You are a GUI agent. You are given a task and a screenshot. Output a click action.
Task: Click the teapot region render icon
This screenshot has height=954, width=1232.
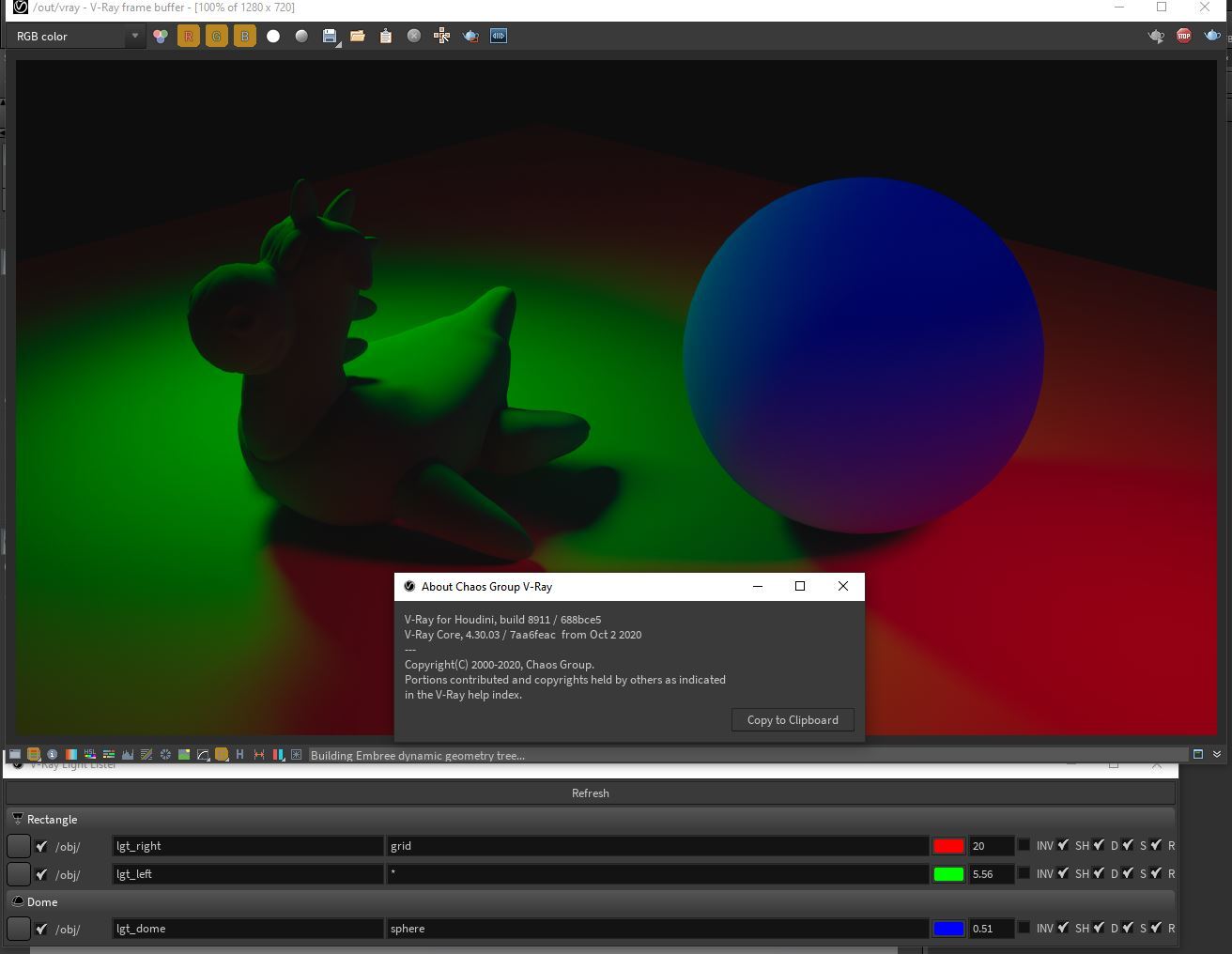pos(470,36)
